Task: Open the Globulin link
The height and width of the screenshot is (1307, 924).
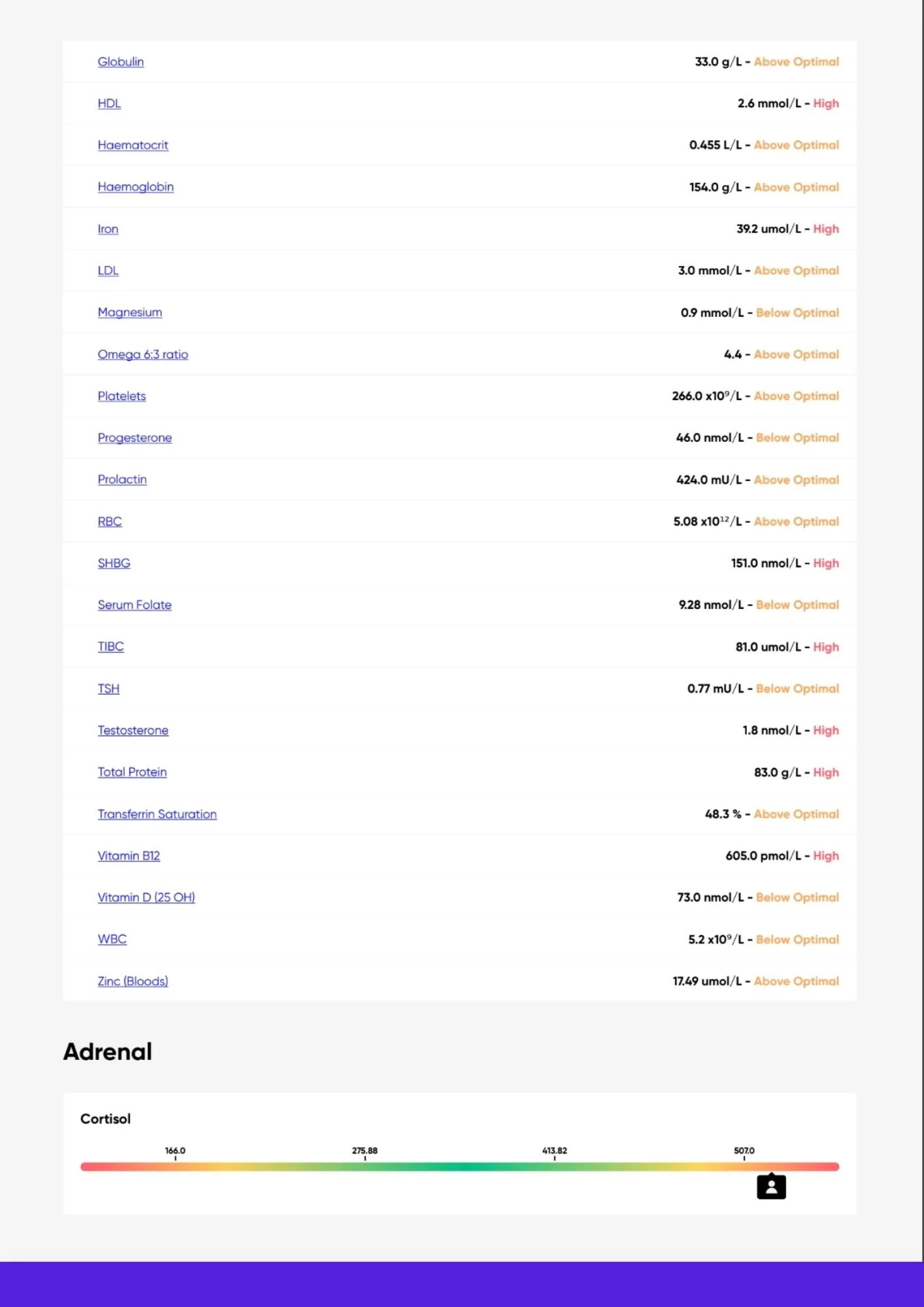Action: pyautogui.click(x=121, y=61)
